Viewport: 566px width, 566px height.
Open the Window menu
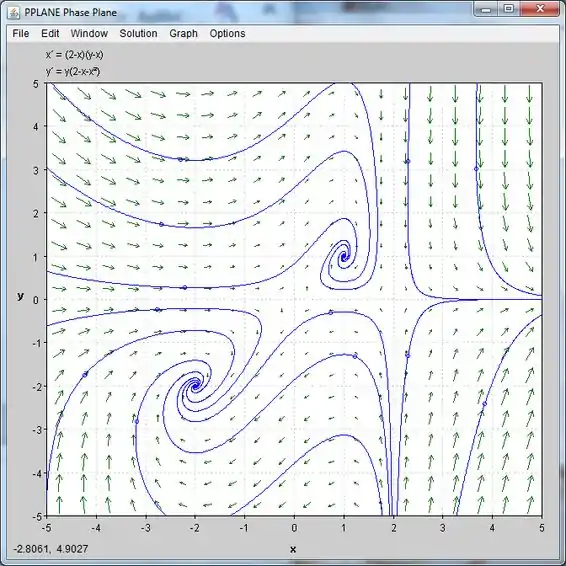click(89, 34)
